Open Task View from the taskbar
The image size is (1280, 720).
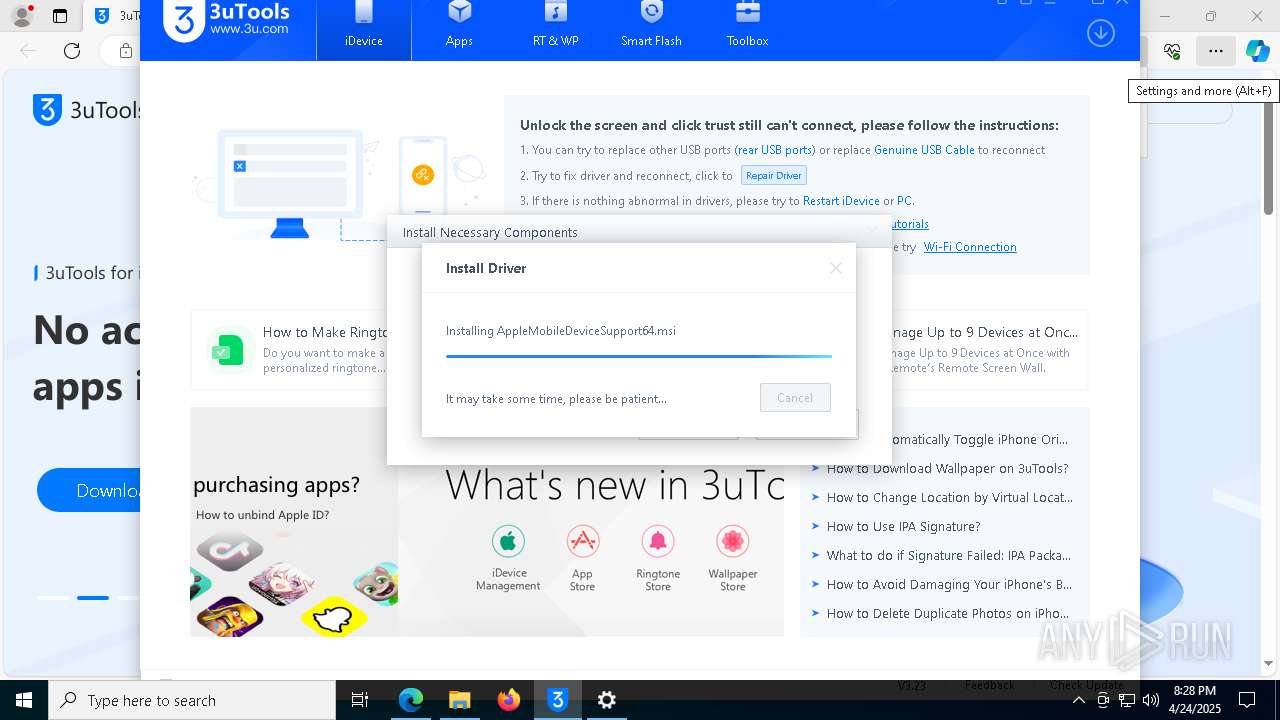point(360,700)
